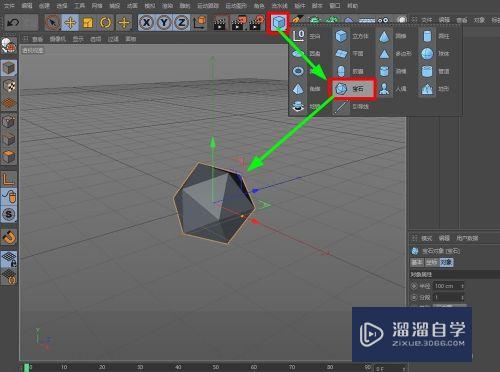
Task: Click the Make Editable icon in left palette
Action: click(x=8, y=45)
